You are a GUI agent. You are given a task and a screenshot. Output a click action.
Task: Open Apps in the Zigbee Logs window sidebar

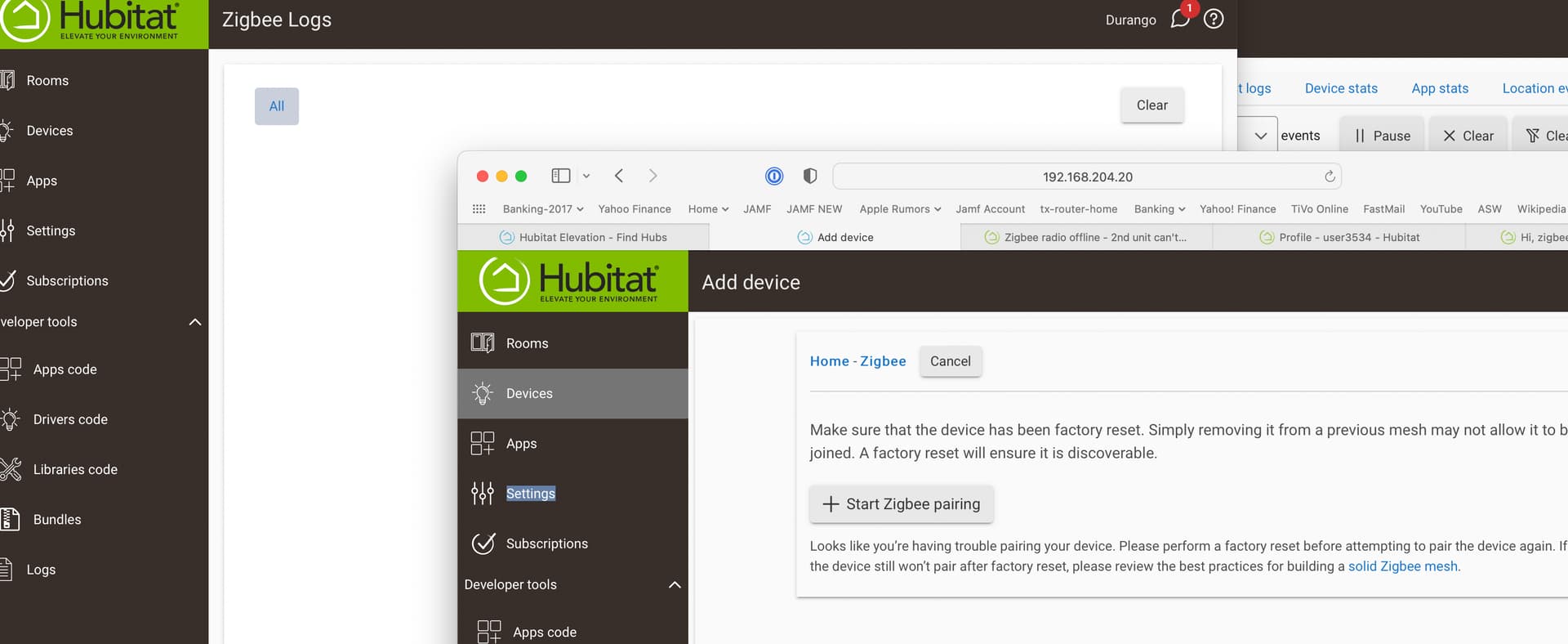pyautogui.click(x=42, y=181)
